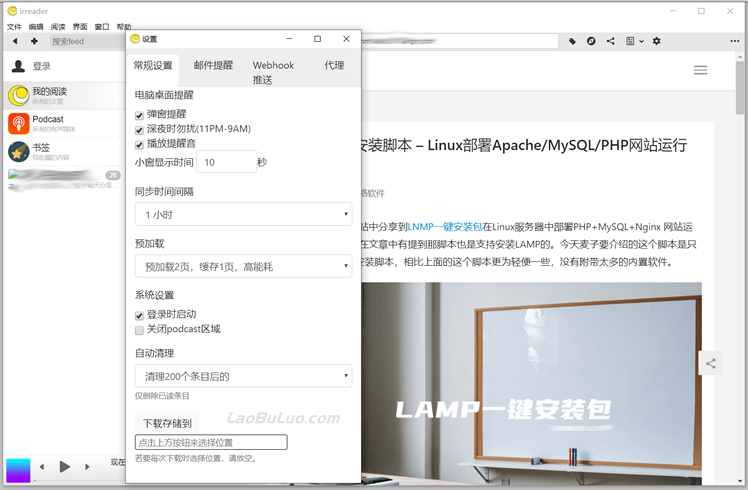Click the login user avatar icon

[x=18, y=66]
